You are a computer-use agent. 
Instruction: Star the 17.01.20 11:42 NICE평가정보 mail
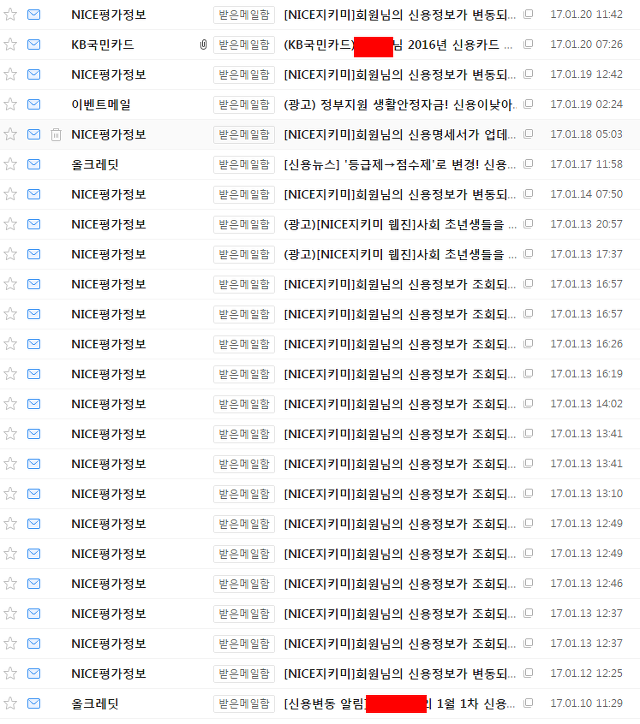click(10, 15)
